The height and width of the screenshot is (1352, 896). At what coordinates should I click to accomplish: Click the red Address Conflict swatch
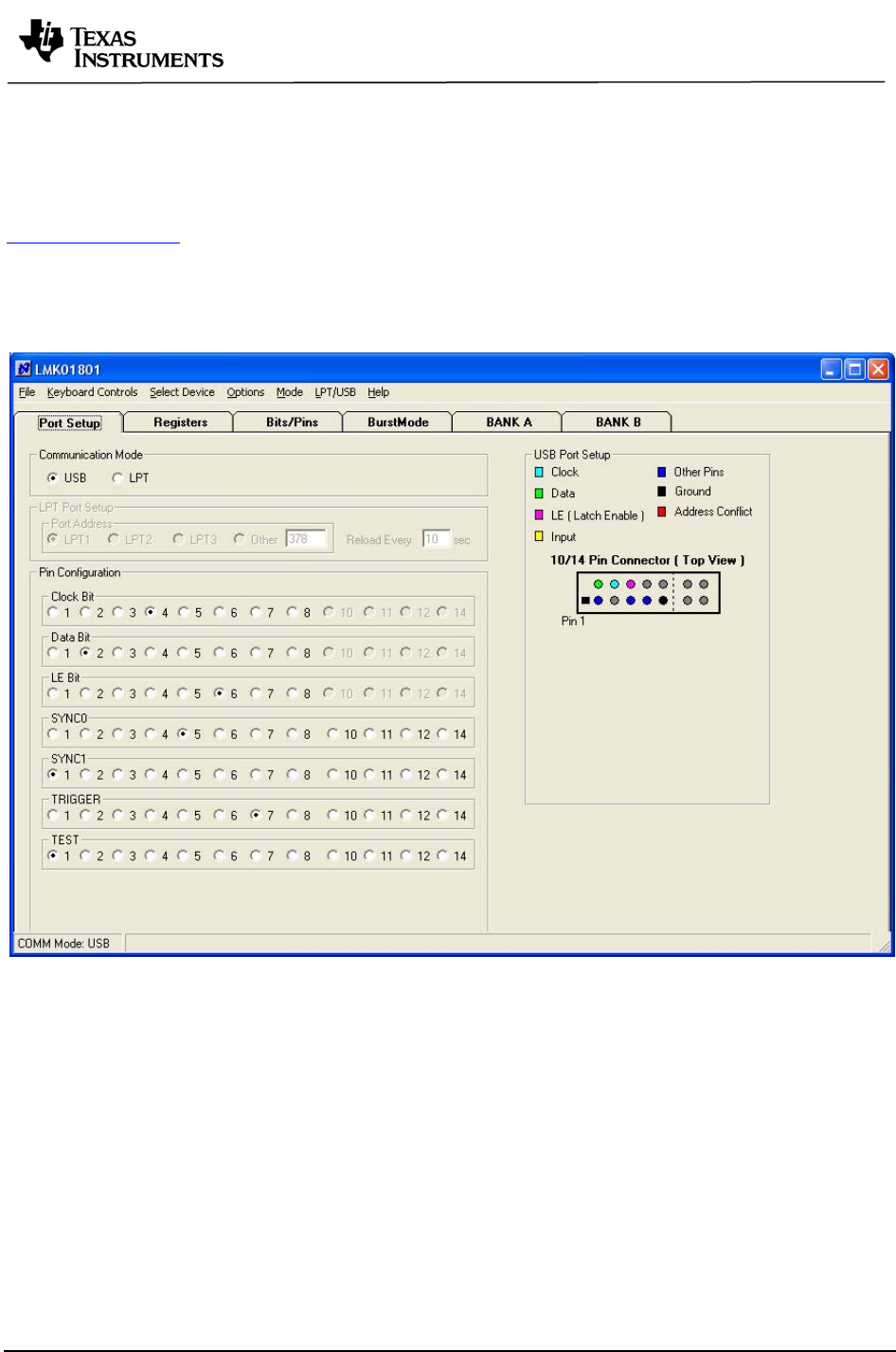pyautogui.click(x=662, y=512)
